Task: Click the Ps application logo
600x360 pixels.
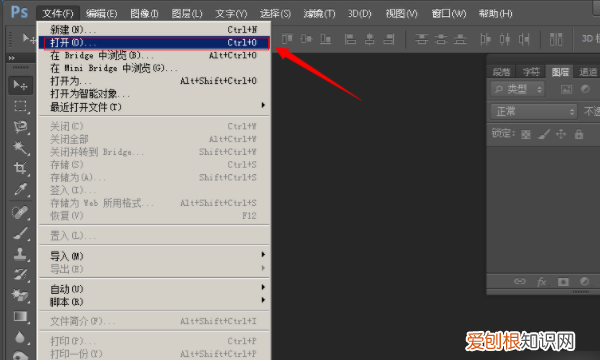Action: point(19,12)
